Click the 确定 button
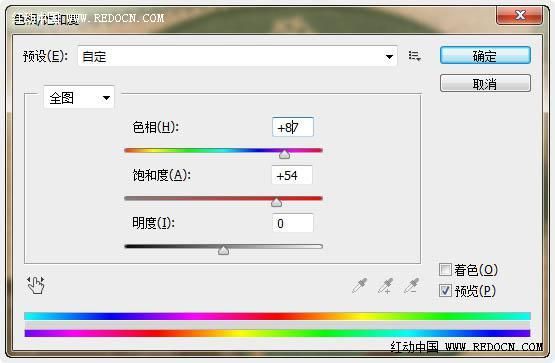The width and height of the screenshot is (555, 363). pos(485,56)
